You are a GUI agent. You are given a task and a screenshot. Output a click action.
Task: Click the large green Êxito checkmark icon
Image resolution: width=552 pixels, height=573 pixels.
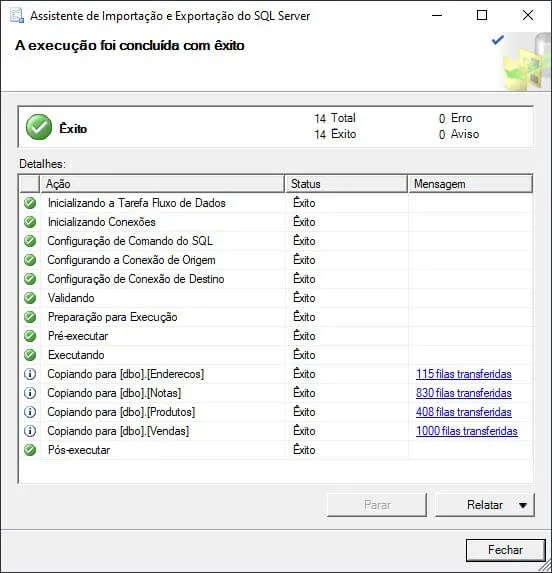click(x=39, y=127)
